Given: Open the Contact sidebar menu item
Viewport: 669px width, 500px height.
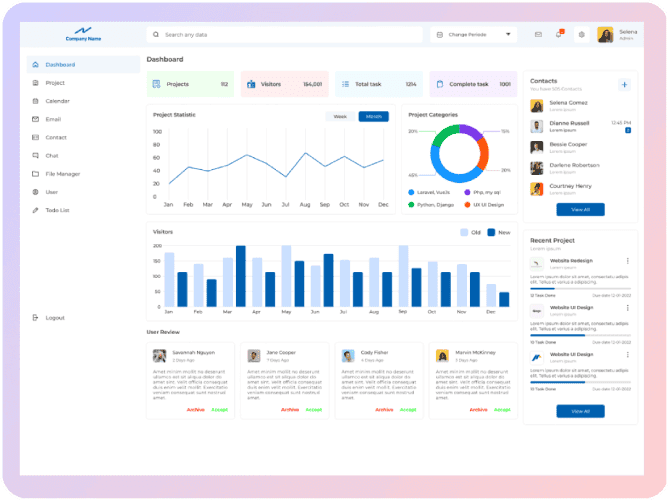Looking at the screenshot, I should click(55, 137).
